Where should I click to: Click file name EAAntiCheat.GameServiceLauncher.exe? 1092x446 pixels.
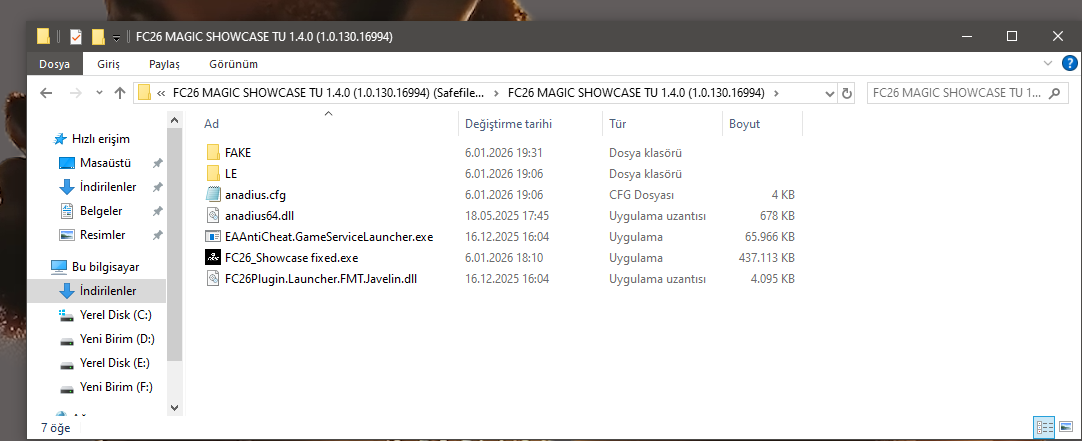[x=329, y=237]
